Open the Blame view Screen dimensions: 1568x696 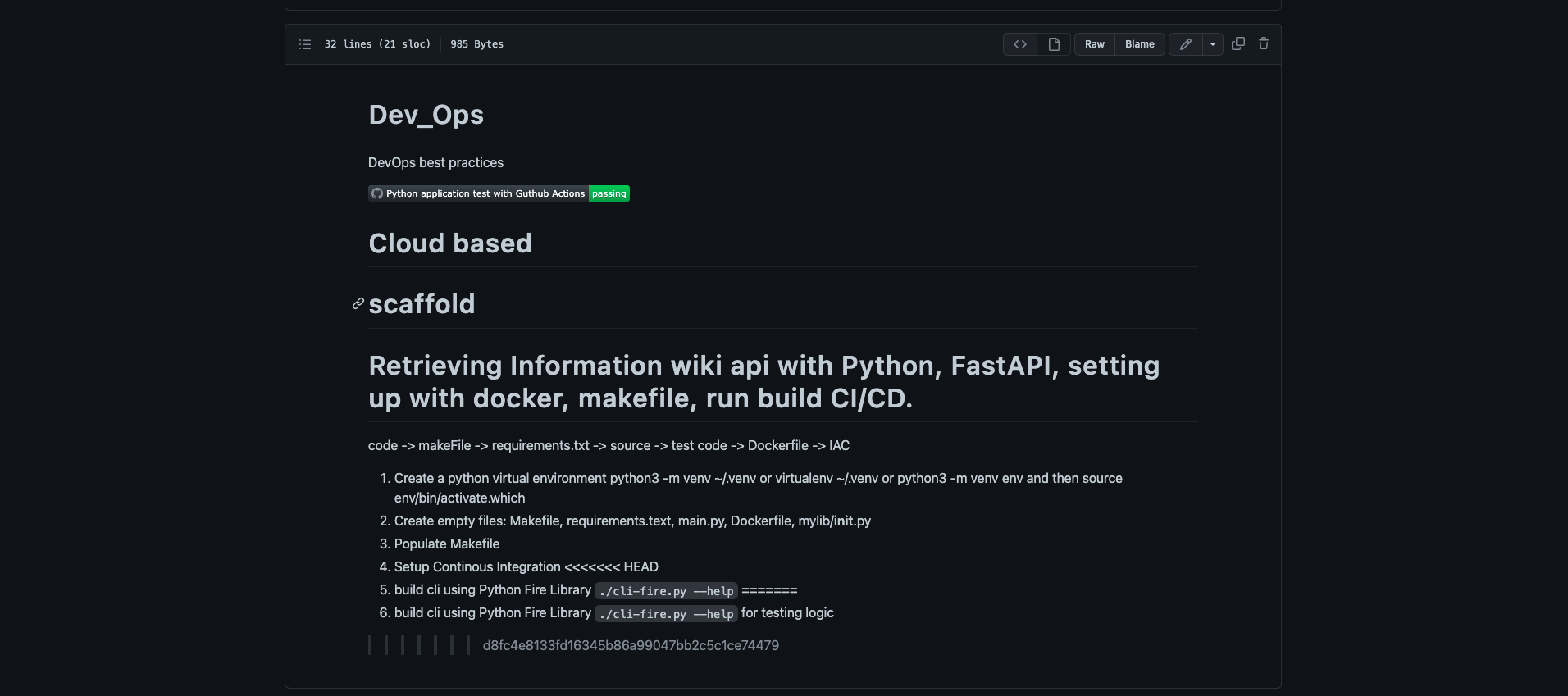pyautogui.click(x=1139, y=44)
